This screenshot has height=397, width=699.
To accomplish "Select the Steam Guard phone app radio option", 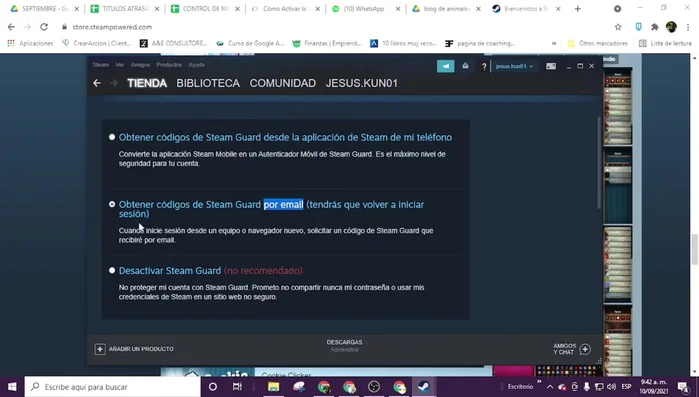I will 112,137.
